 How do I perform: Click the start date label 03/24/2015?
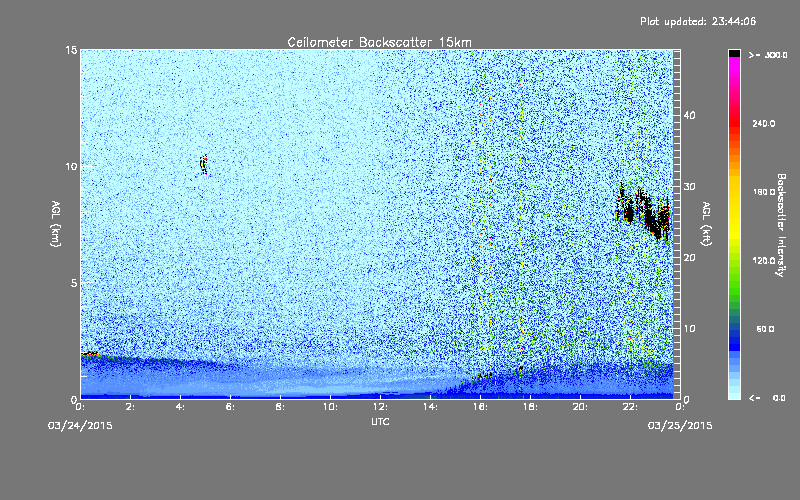[80, 426]
